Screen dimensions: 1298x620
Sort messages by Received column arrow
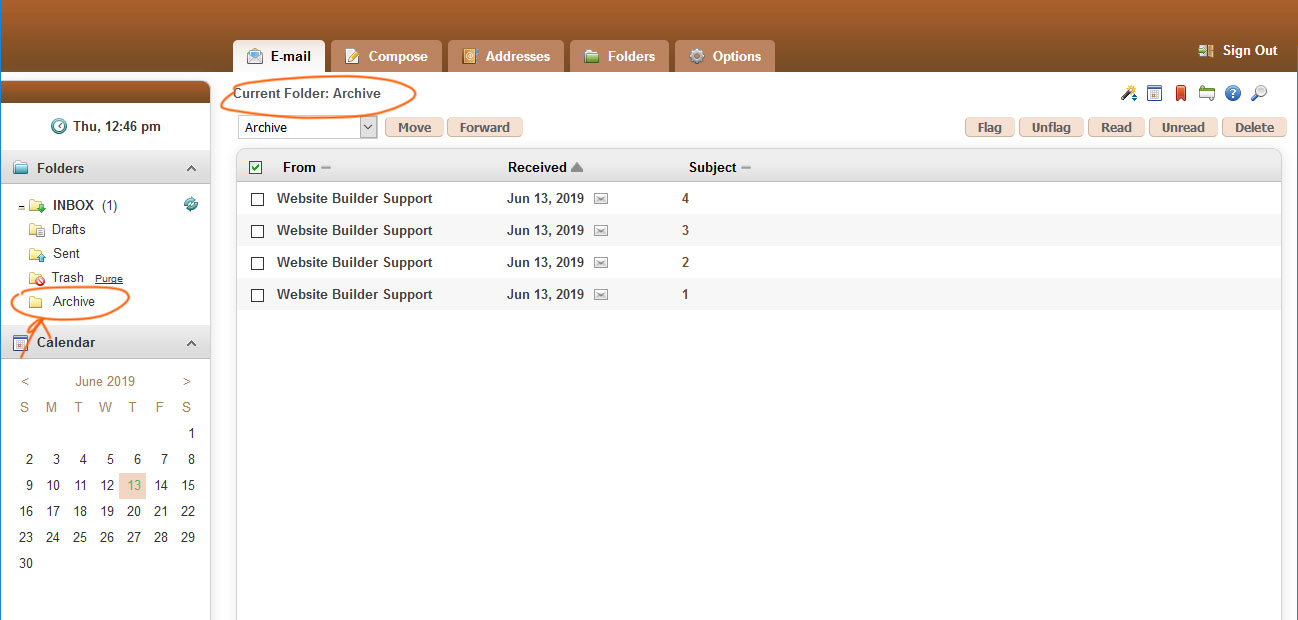point(577,168)
